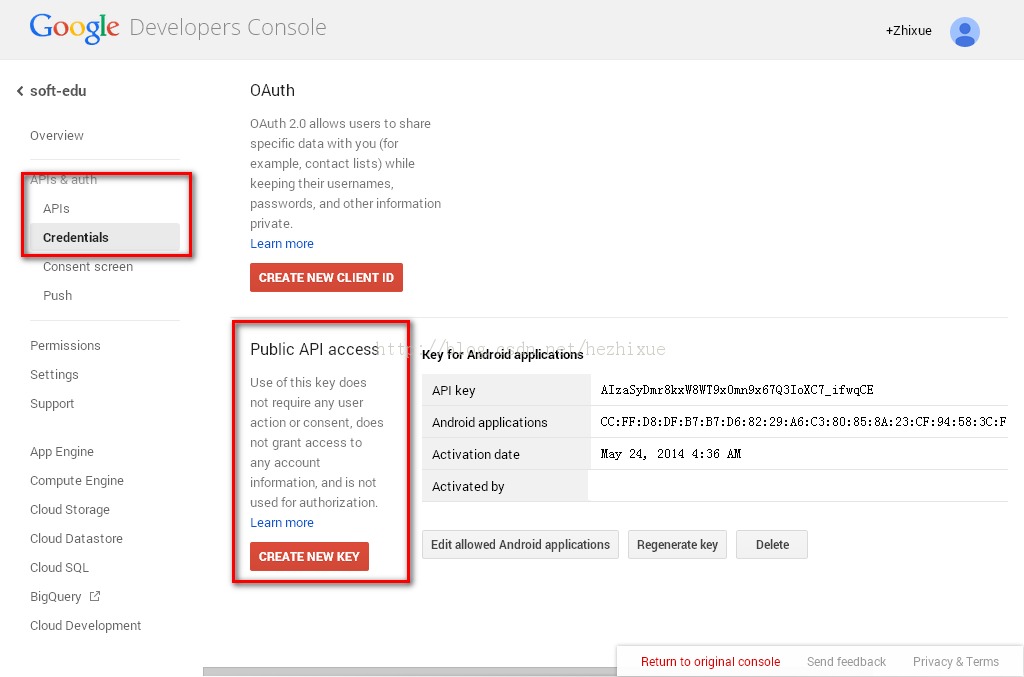
Task: Click Send feedback link
Action: click(846, 661)
